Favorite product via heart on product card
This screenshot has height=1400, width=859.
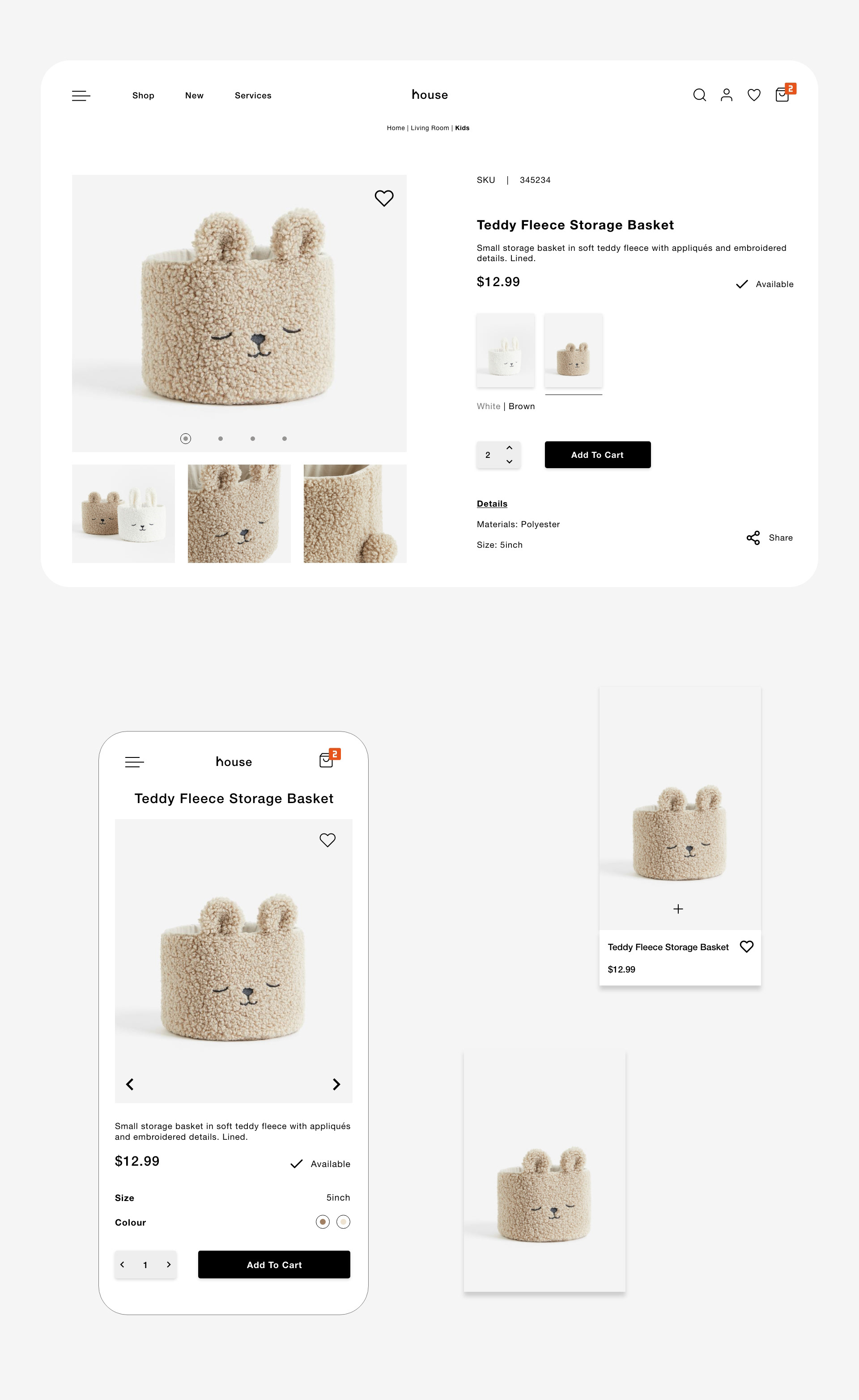(x=746, y=946)
